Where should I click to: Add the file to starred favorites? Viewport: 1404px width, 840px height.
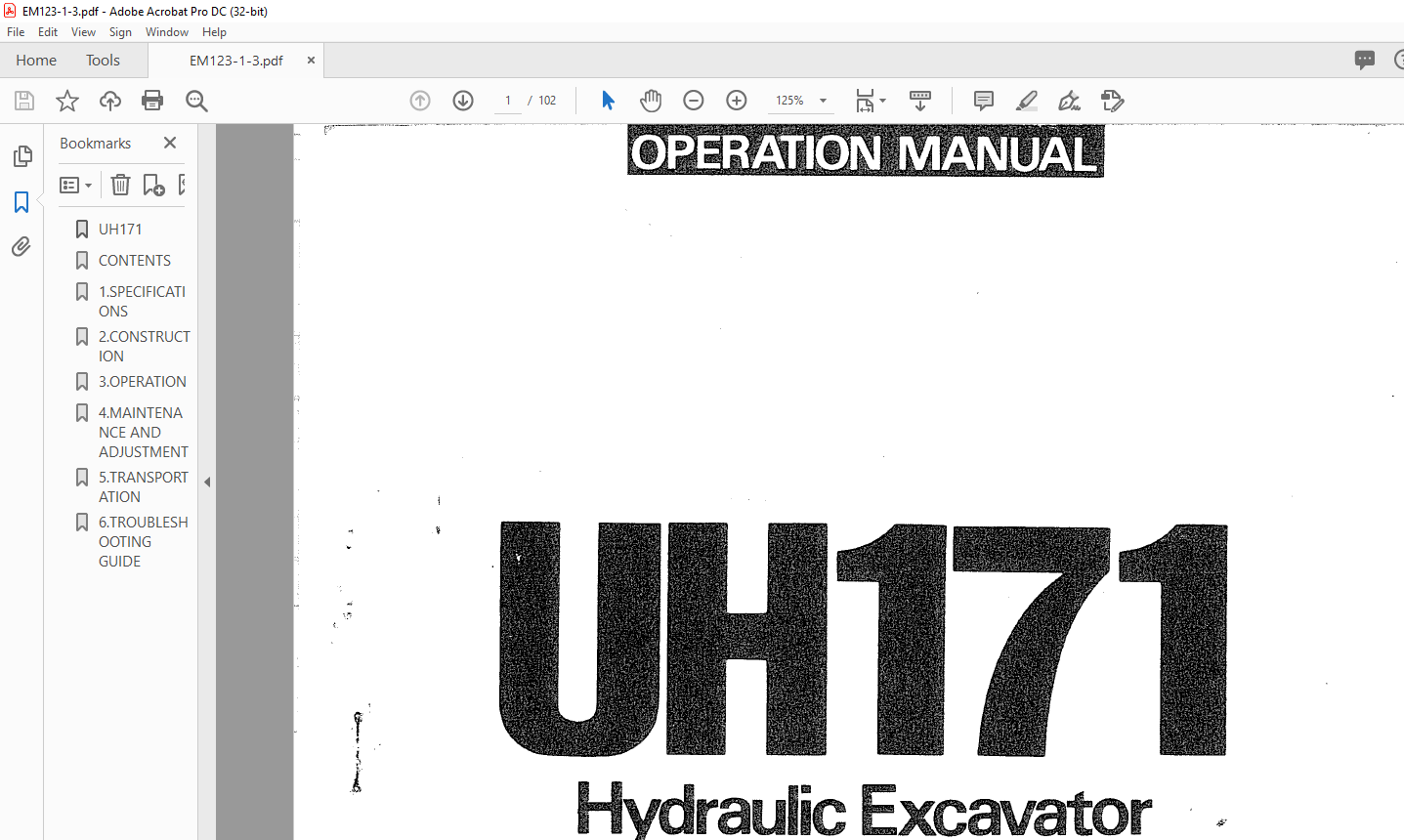coord(67,101)
